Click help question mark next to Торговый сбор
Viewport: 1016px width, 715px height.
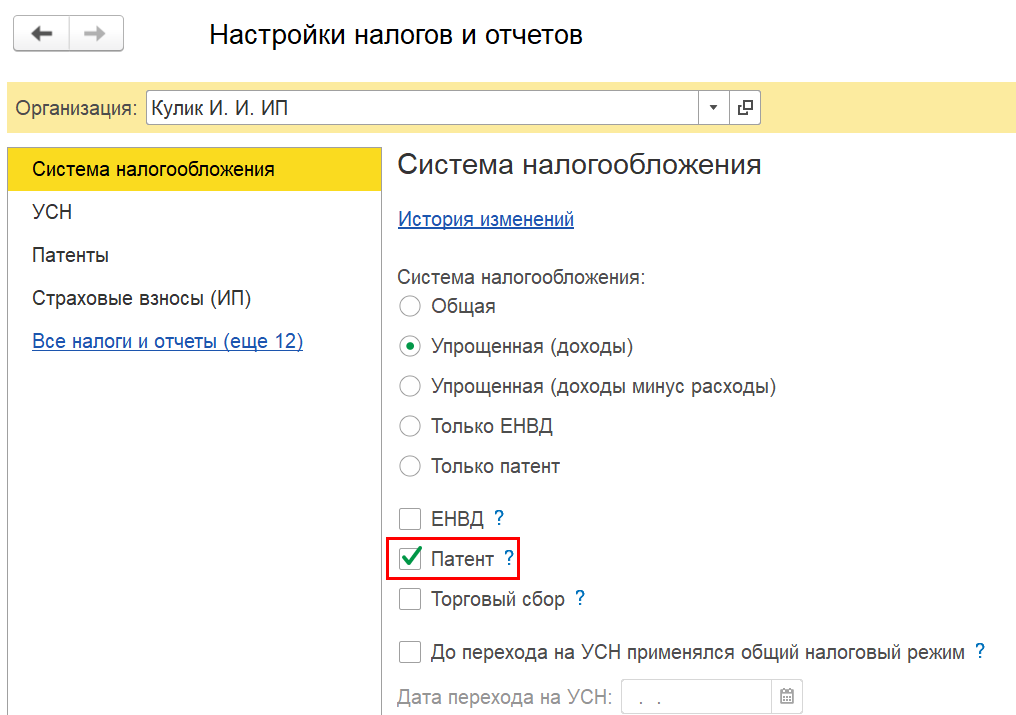coord(580,598)
